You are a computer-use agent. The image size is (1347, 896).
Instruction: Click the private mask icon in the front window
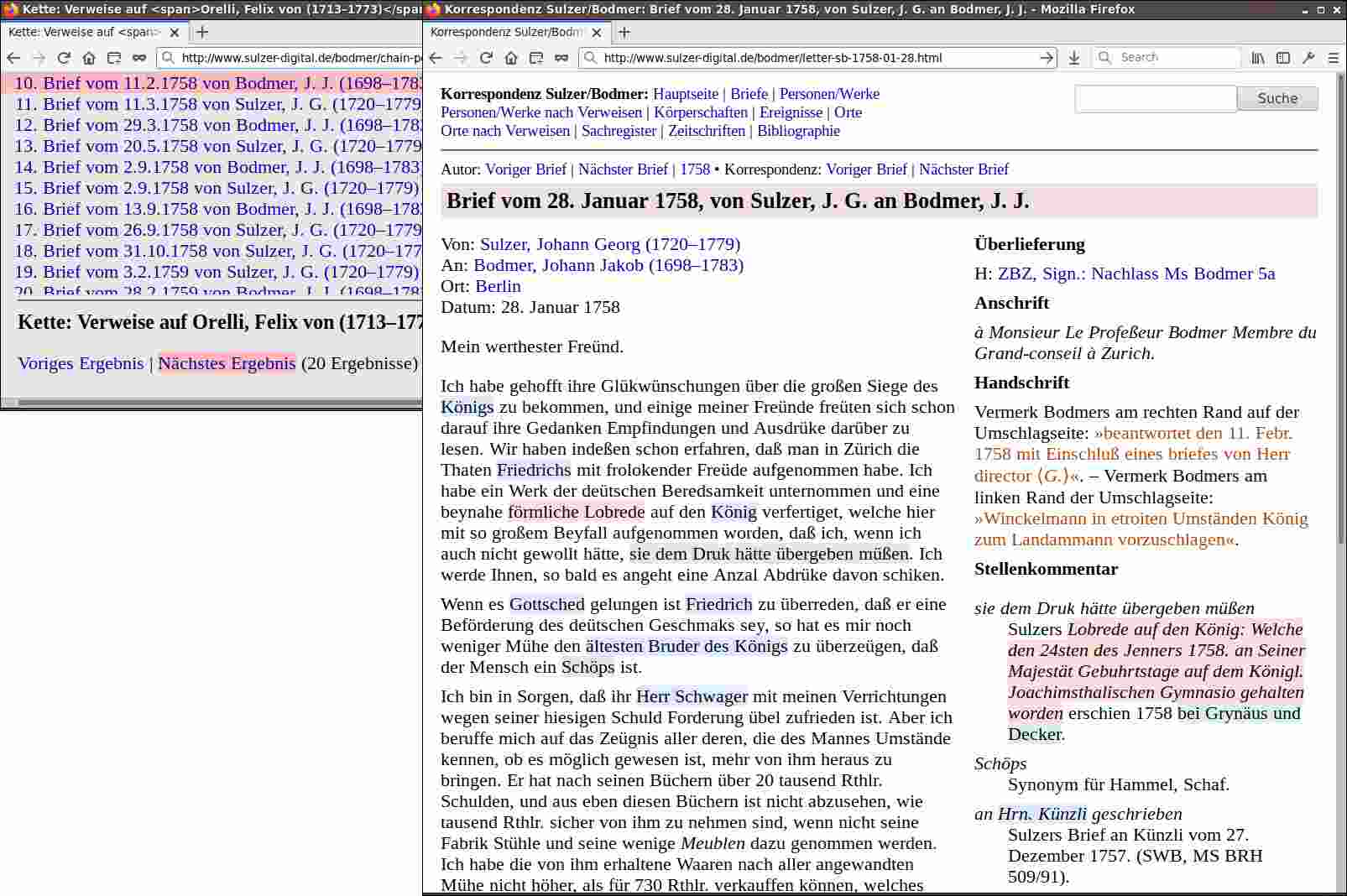[561, 58]
